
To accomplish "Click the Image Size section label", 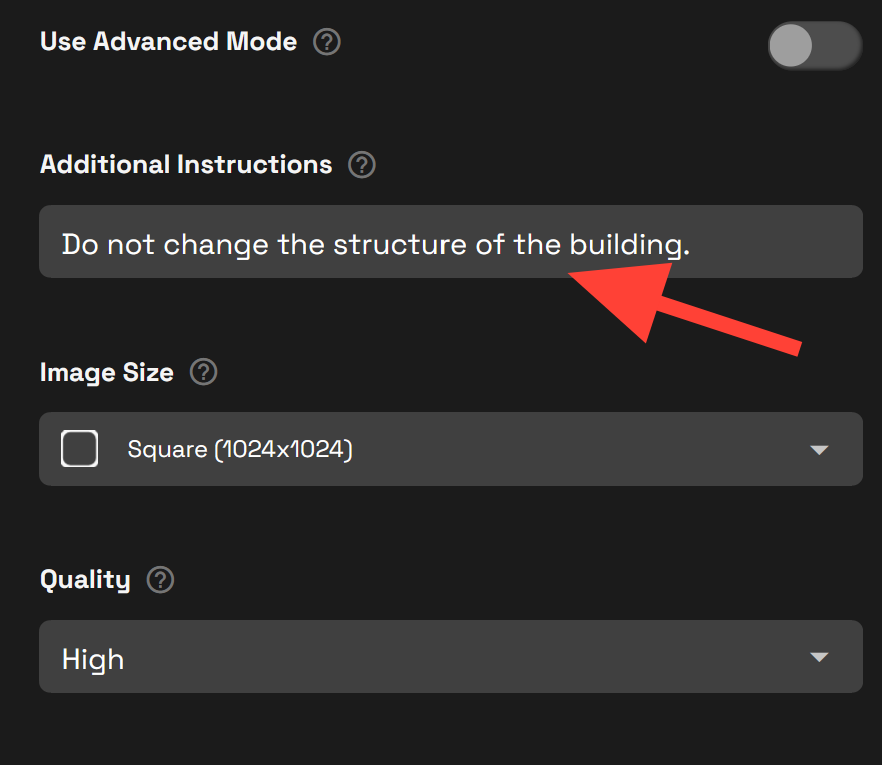I will (106, 372).
